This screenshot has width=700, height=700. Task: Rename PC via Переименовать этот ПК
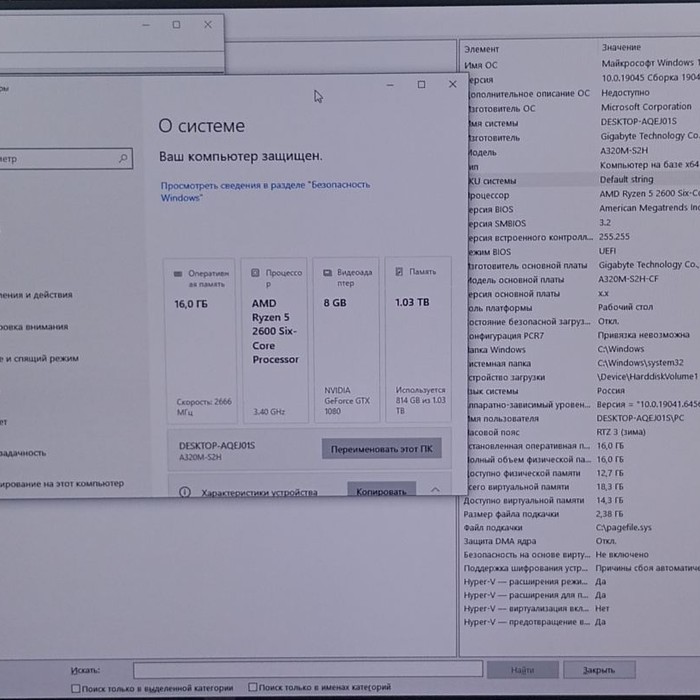tap(382, 449)
